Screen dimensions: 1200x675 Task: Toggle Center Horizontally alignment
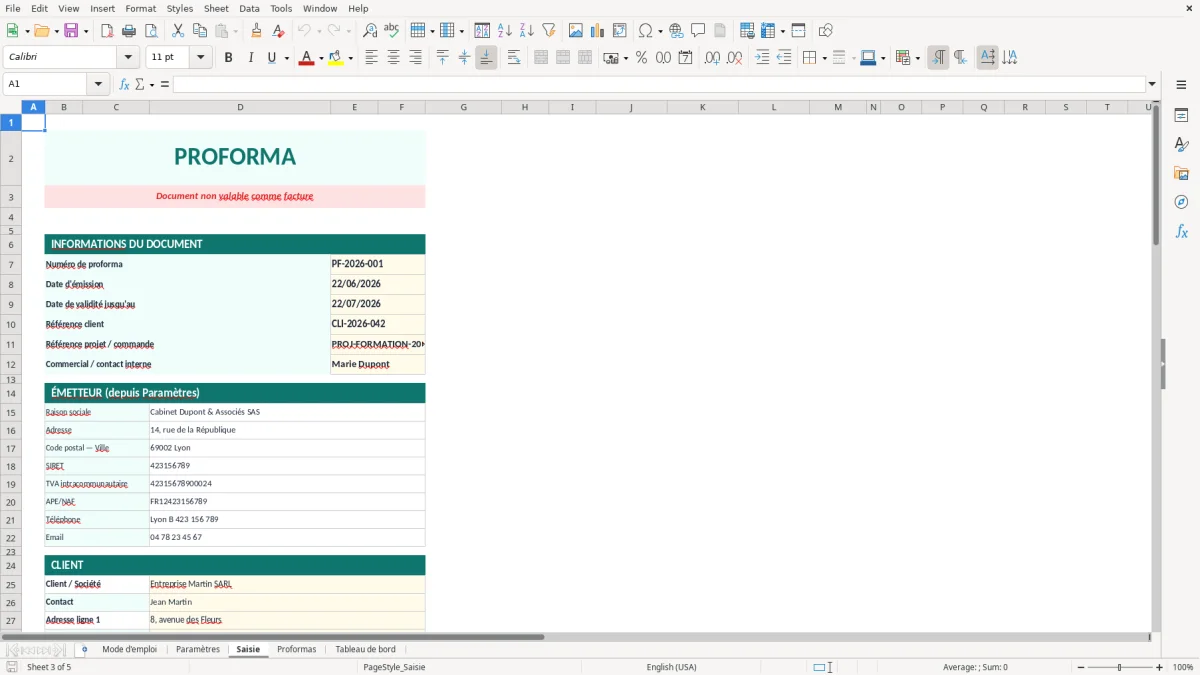pyautogui.click(x=394, y=58)
